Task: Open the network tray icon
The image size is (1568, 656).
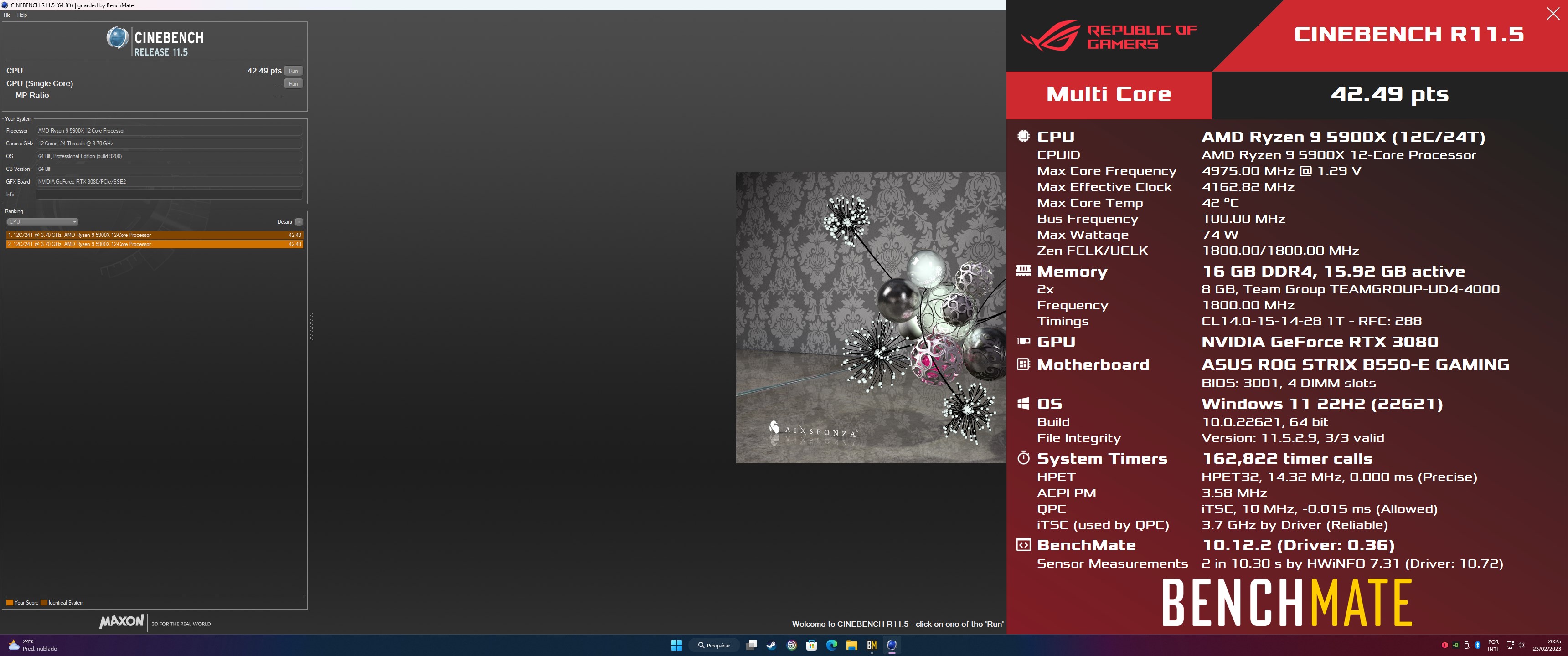Action: tap(1510, 645)
